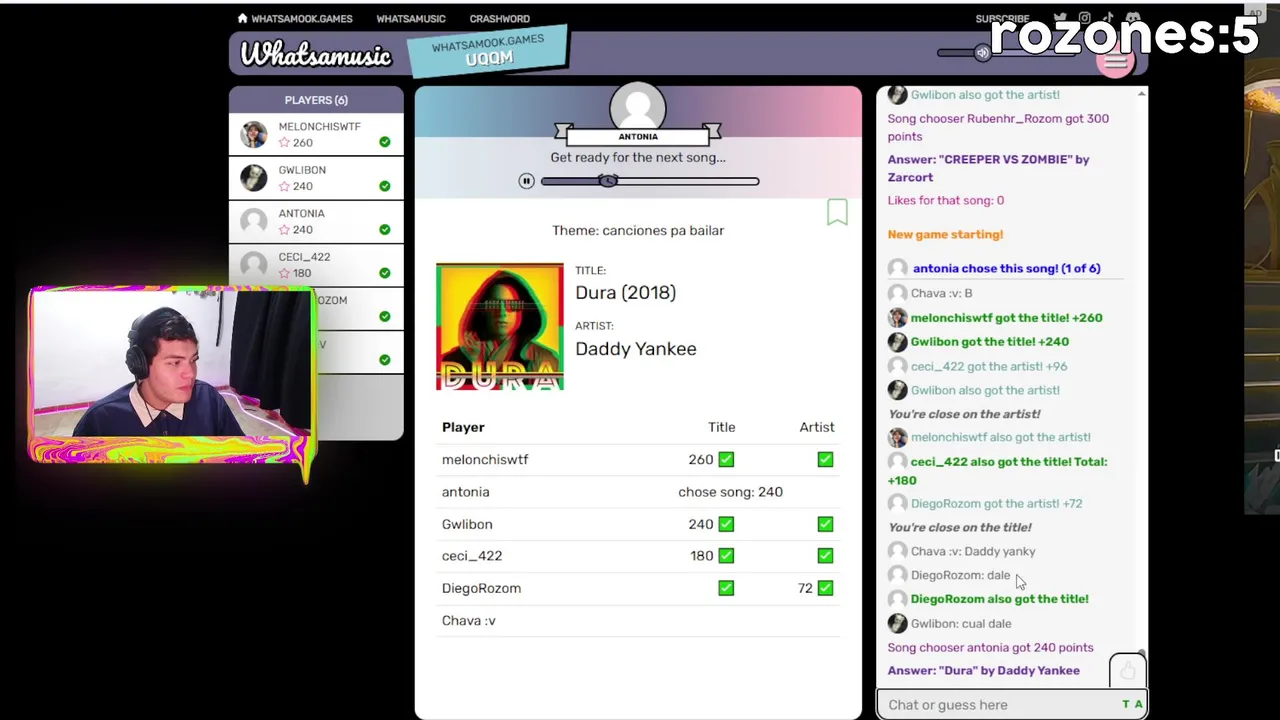This screenshot has width=1280, height=720.
Task: Click Gwlibon's artist green checkmark
Action: click(825, 524)
